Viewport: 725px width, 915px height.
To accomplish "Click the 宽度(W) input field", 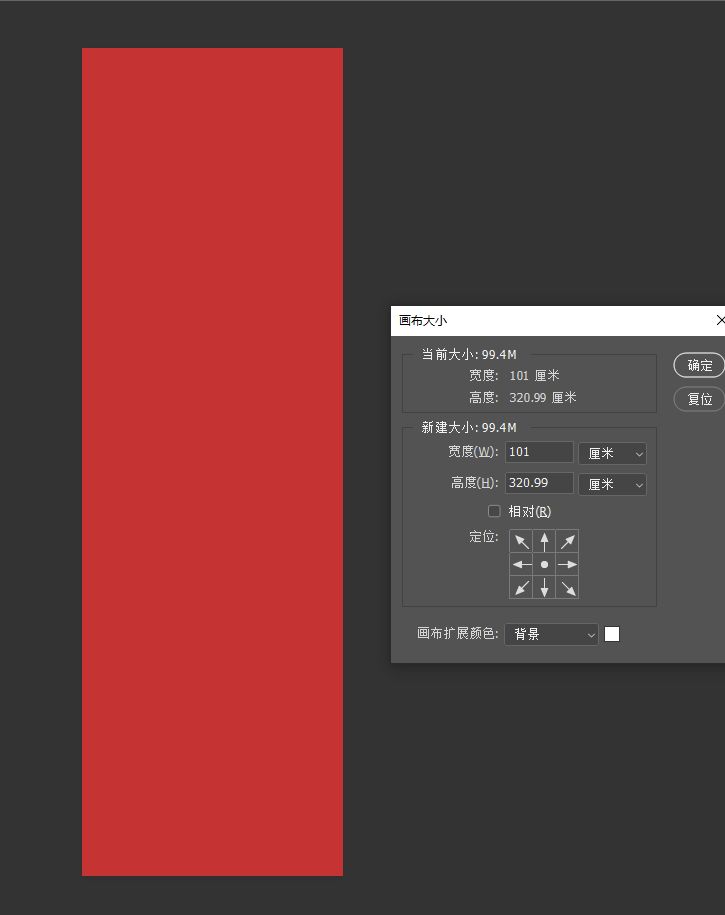I will click(x=539, y=452).
